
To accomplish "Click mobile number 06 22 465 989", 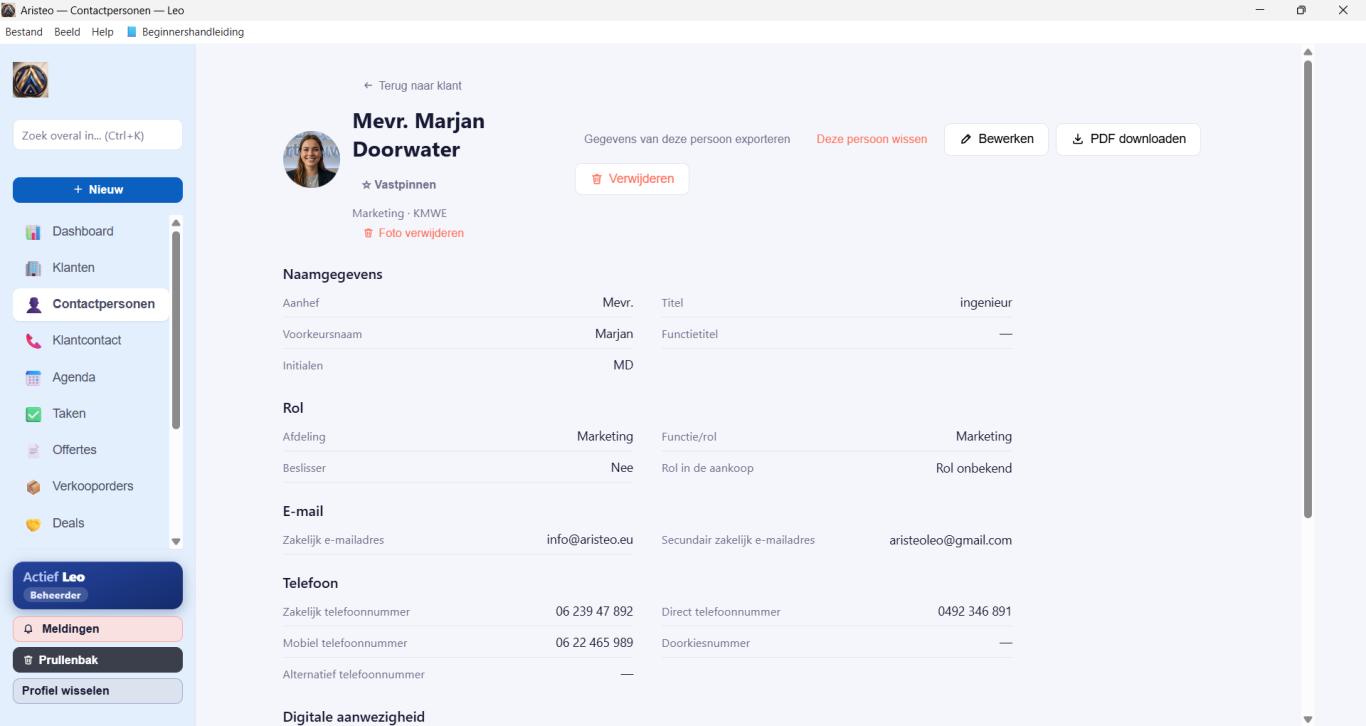I will (x=595, y=643).
